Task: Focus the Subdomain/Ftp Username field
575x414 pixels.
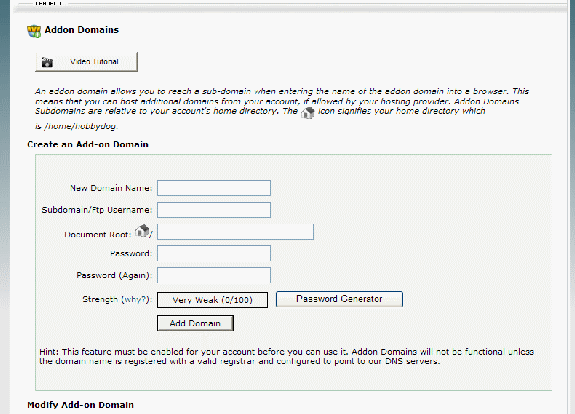Action: (214, 210)
